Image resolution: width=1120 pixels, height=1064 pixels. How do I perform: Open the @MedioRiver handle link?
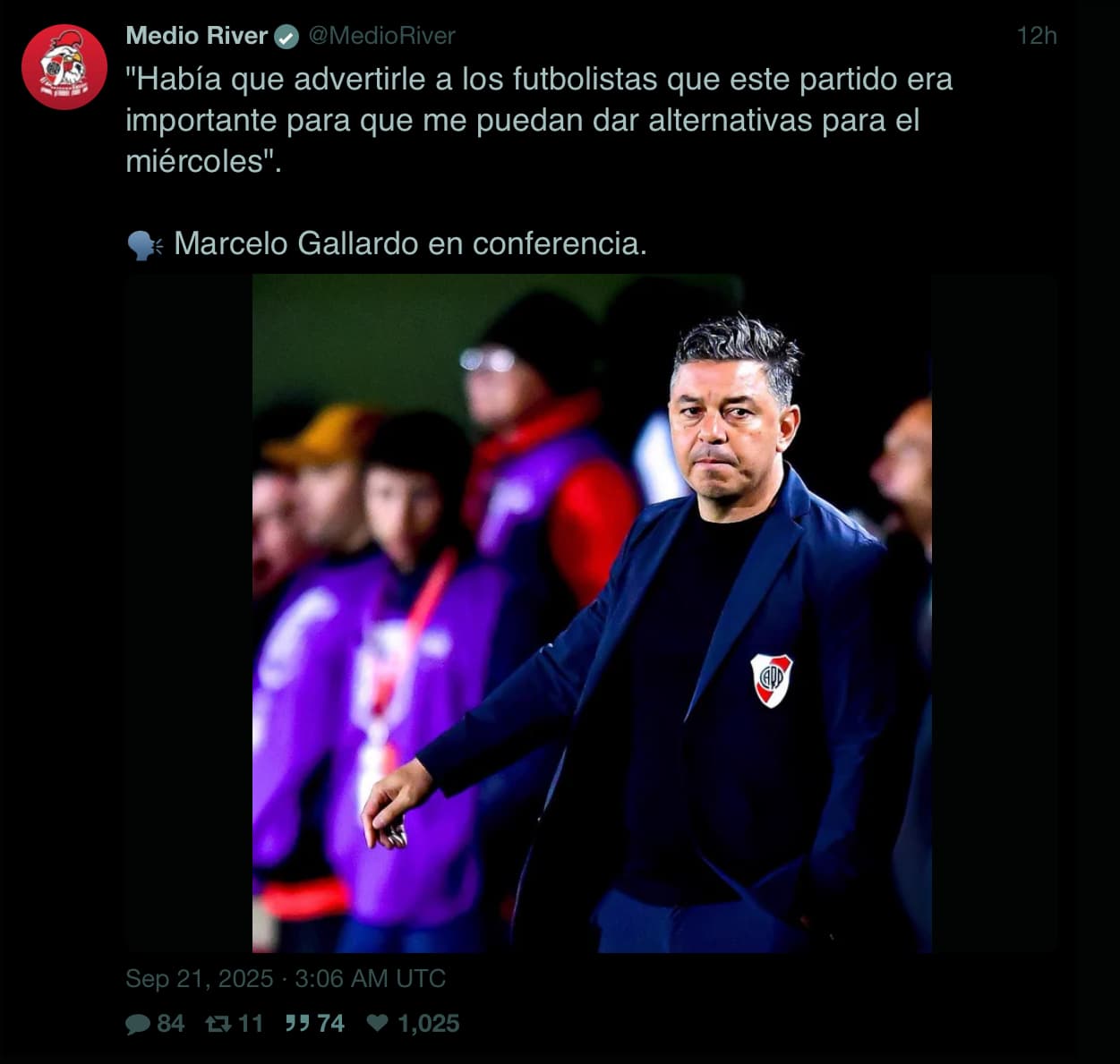382,36
